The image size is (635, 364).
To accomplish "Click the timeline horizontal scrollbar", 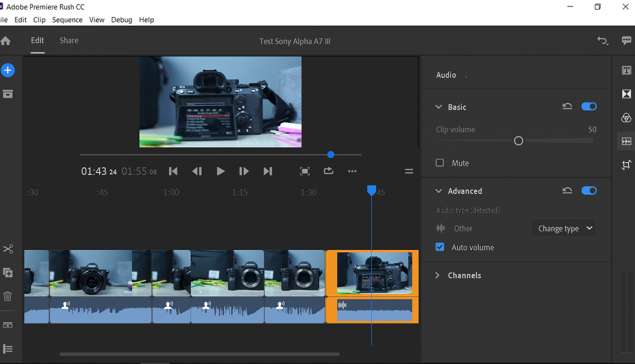I will tap(199, 354).
